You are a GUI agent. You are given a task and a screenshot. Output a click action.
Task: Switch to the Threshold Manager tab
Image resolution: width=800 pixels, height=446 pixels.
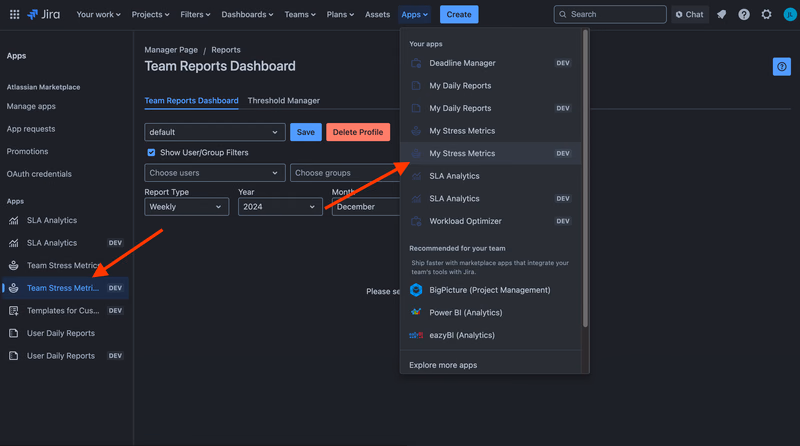pyautogui.click(x=284, y=101)
